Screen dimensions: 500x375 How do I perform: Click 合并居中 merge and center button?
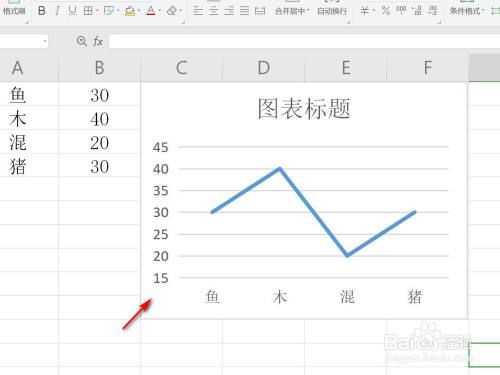point(290,11)
